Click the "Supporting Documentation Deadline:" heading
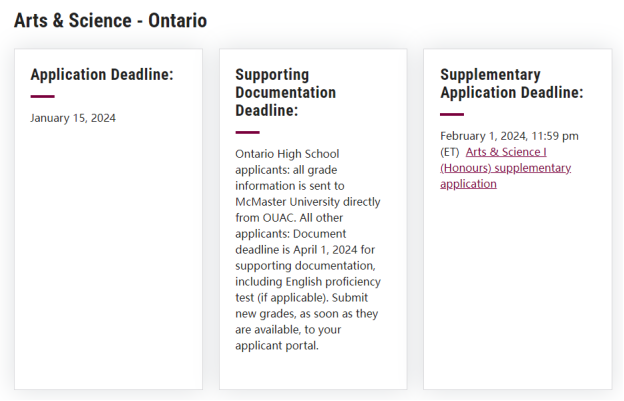 286,92
